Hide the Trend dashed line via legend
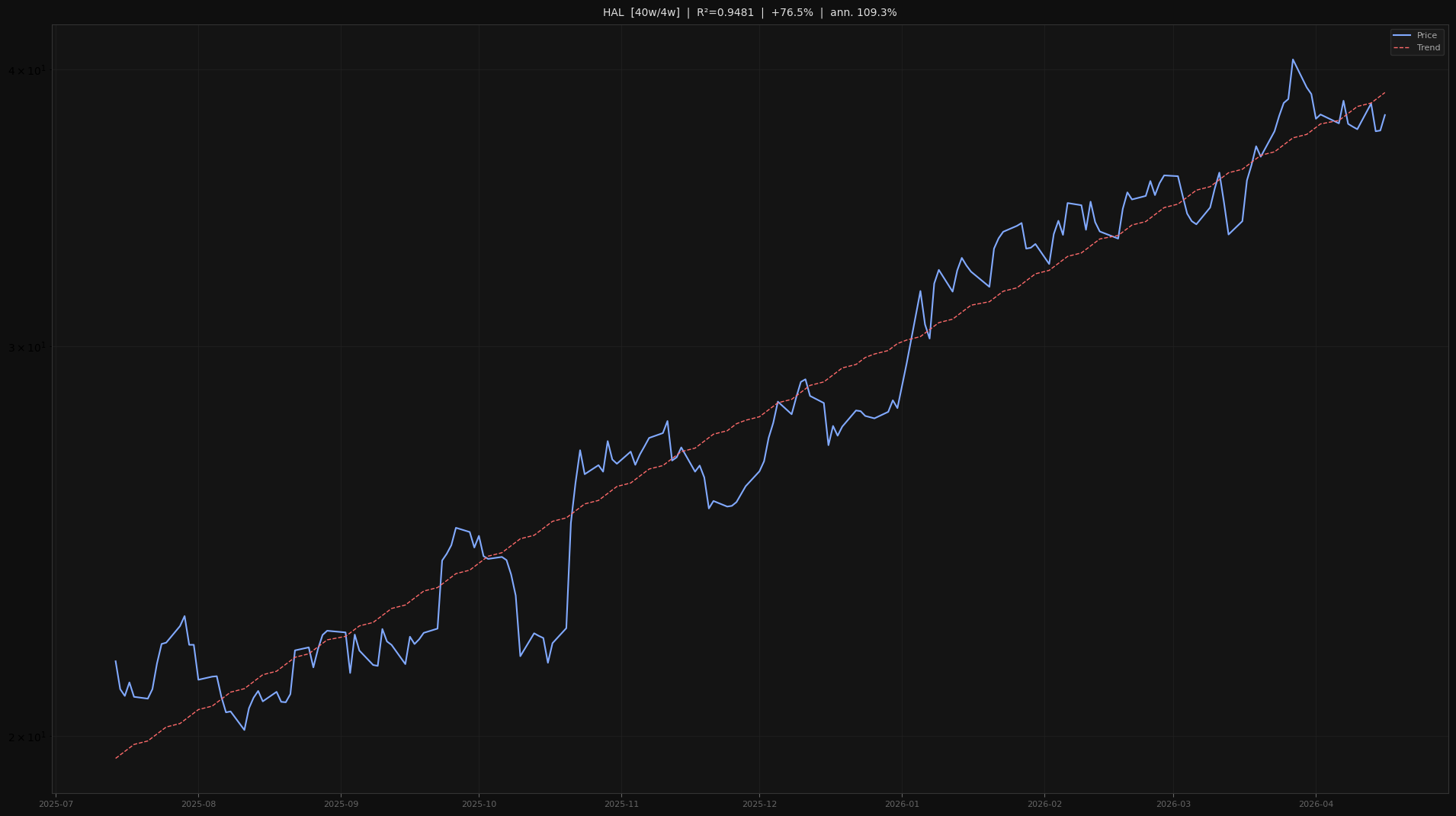Screen dimensions: 1456x816 tap(1428, 47)
